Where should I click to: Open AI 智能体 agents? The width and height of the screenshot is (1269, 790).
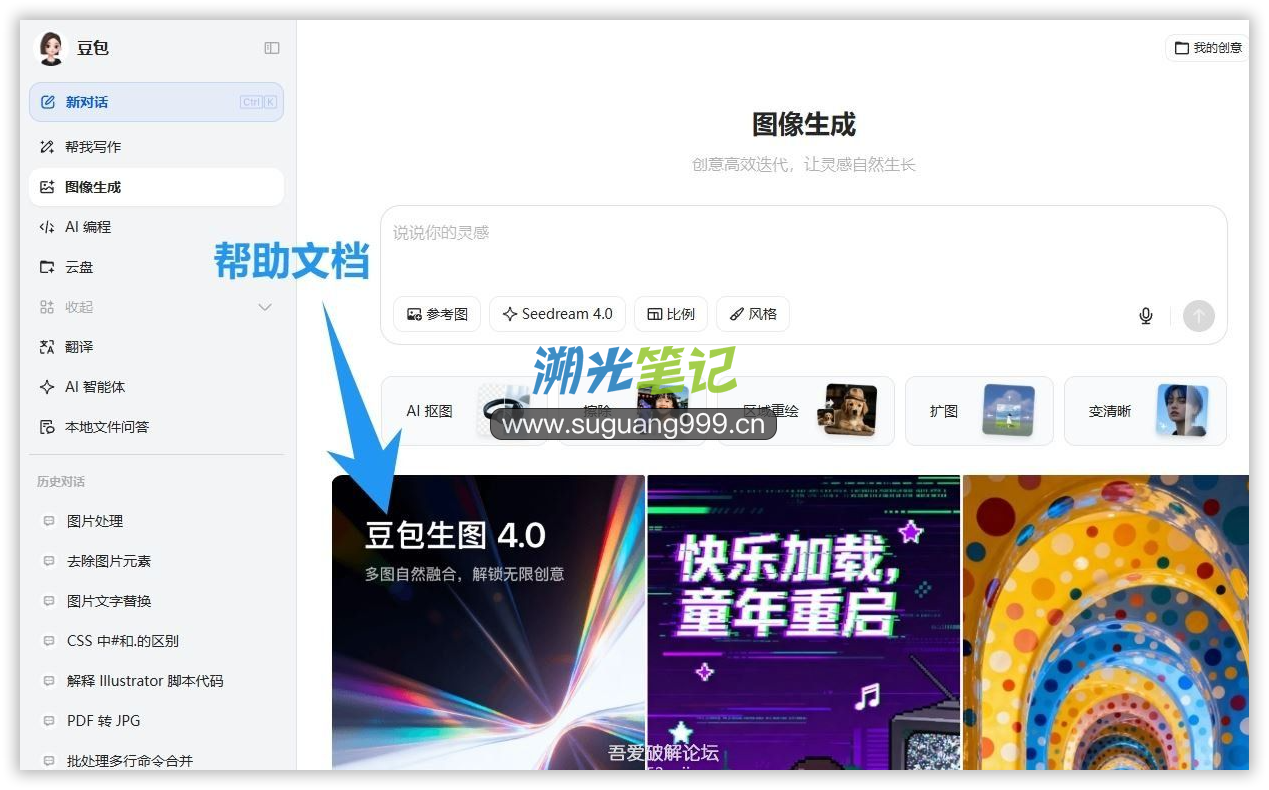[95, 387]
